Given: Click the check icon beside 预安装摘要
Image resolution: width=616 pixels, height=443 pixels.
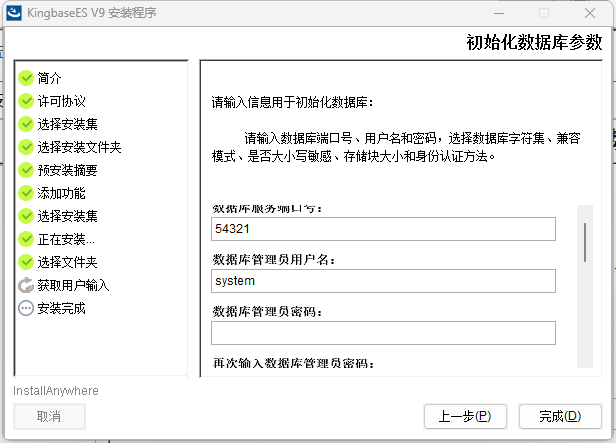Looking at the screenshot, I should click(26, 170).
